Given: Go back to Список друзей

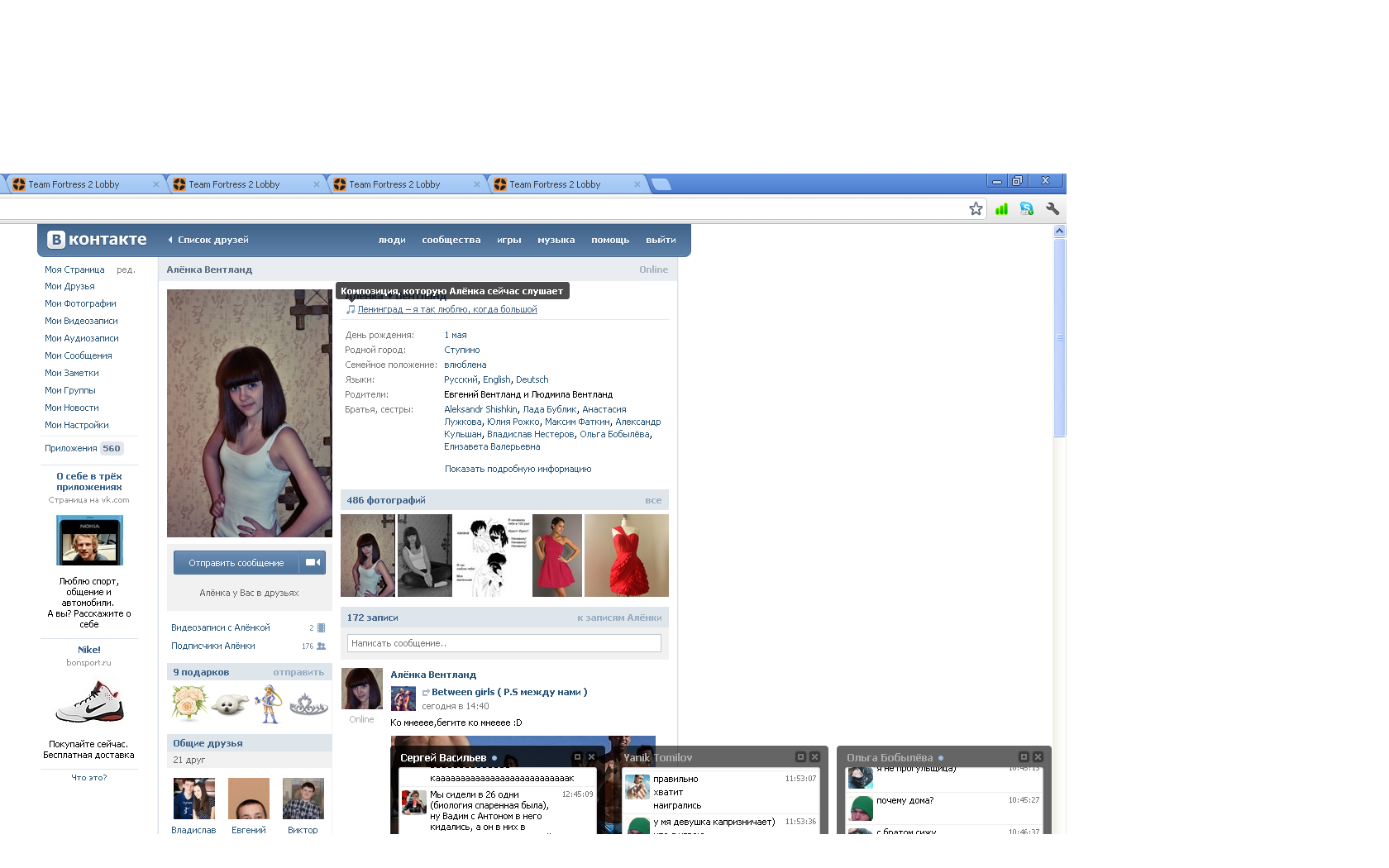Looking at the screenshot, I should tap(208, 240).
